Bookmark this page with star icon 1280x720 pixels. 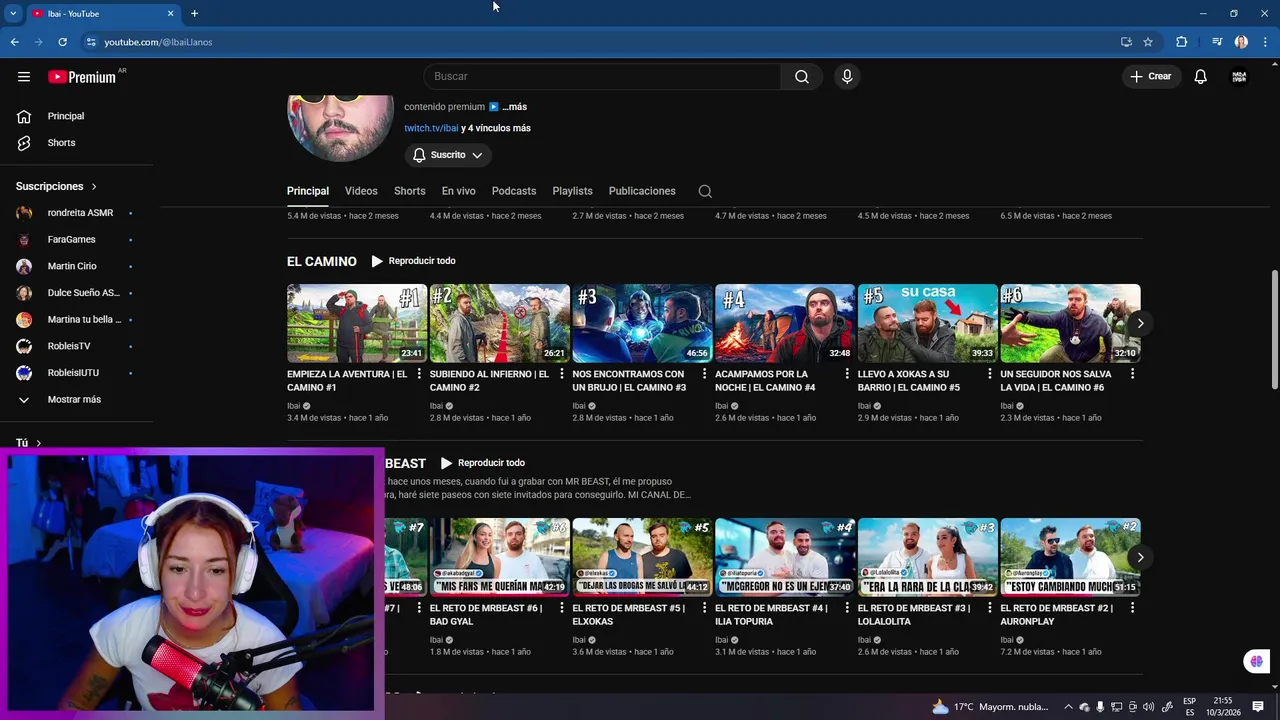[1148, 42]
